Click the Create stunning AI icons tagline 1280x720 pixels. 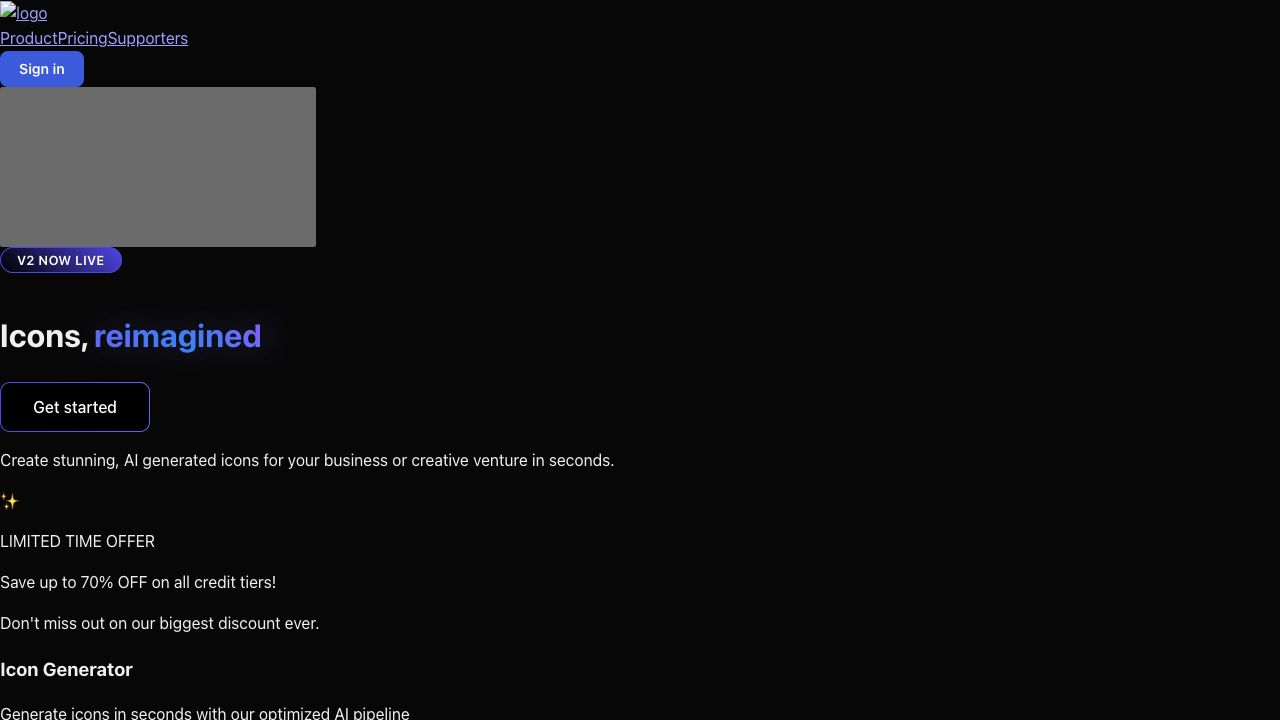(x=307, y=460)
